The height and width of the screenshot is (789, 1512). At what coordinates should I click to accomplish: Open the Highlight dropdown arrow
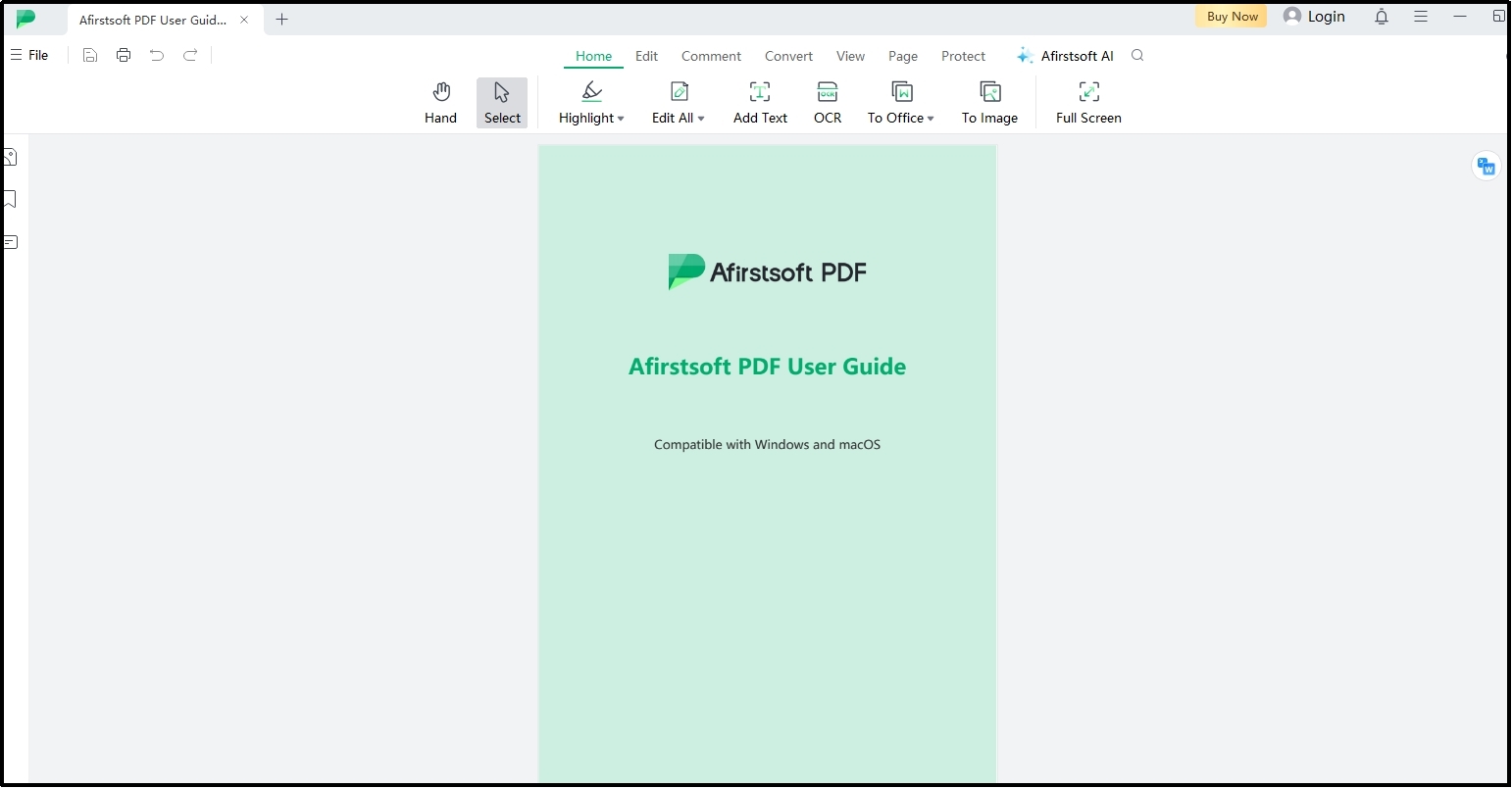click(621, 119)
